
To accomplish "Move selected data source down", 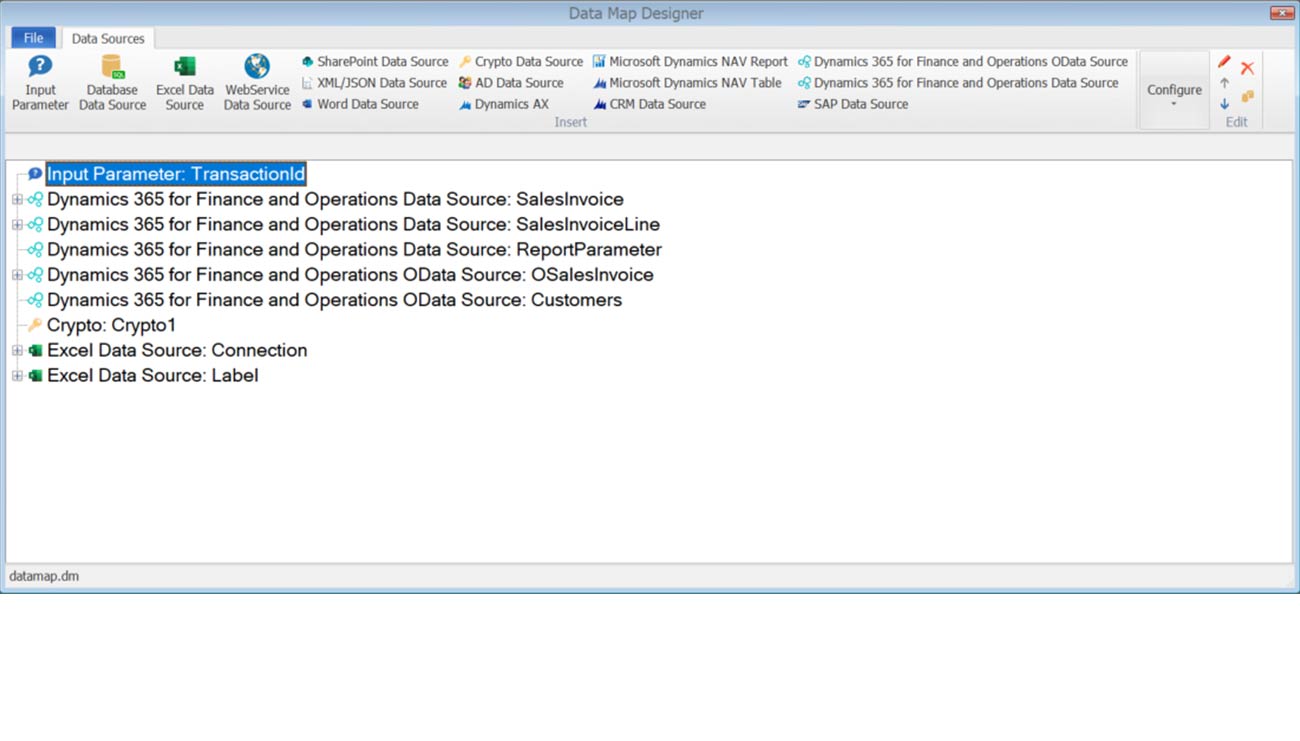I will tap(1224, 104).
